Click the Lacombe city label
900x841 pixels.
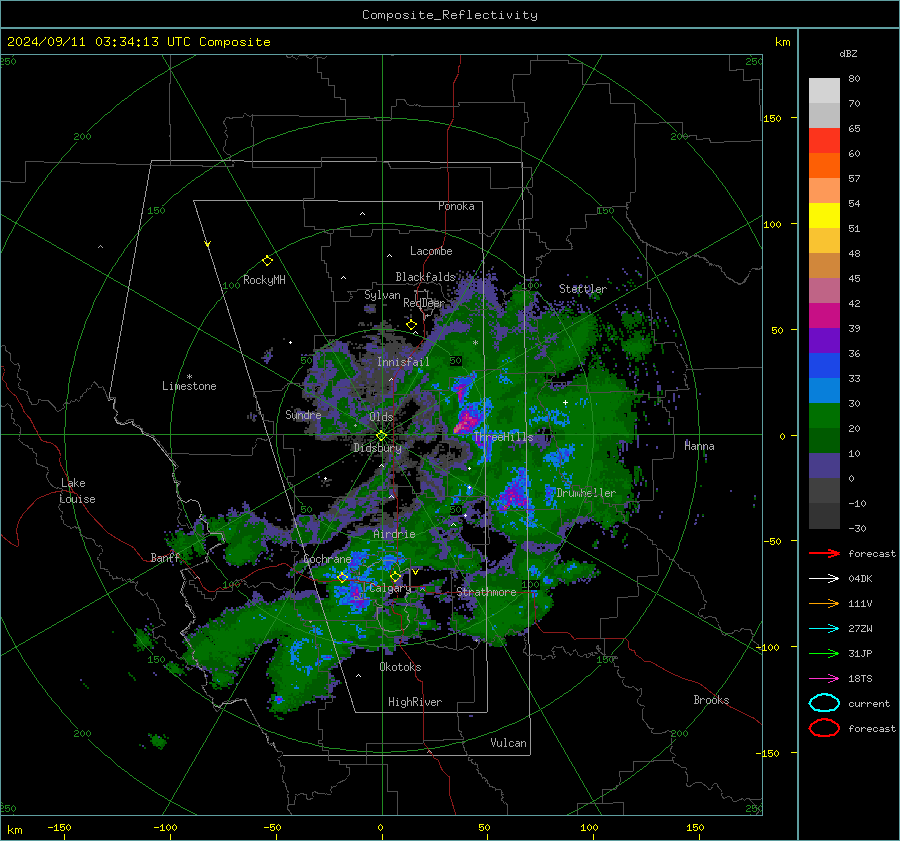431,251
